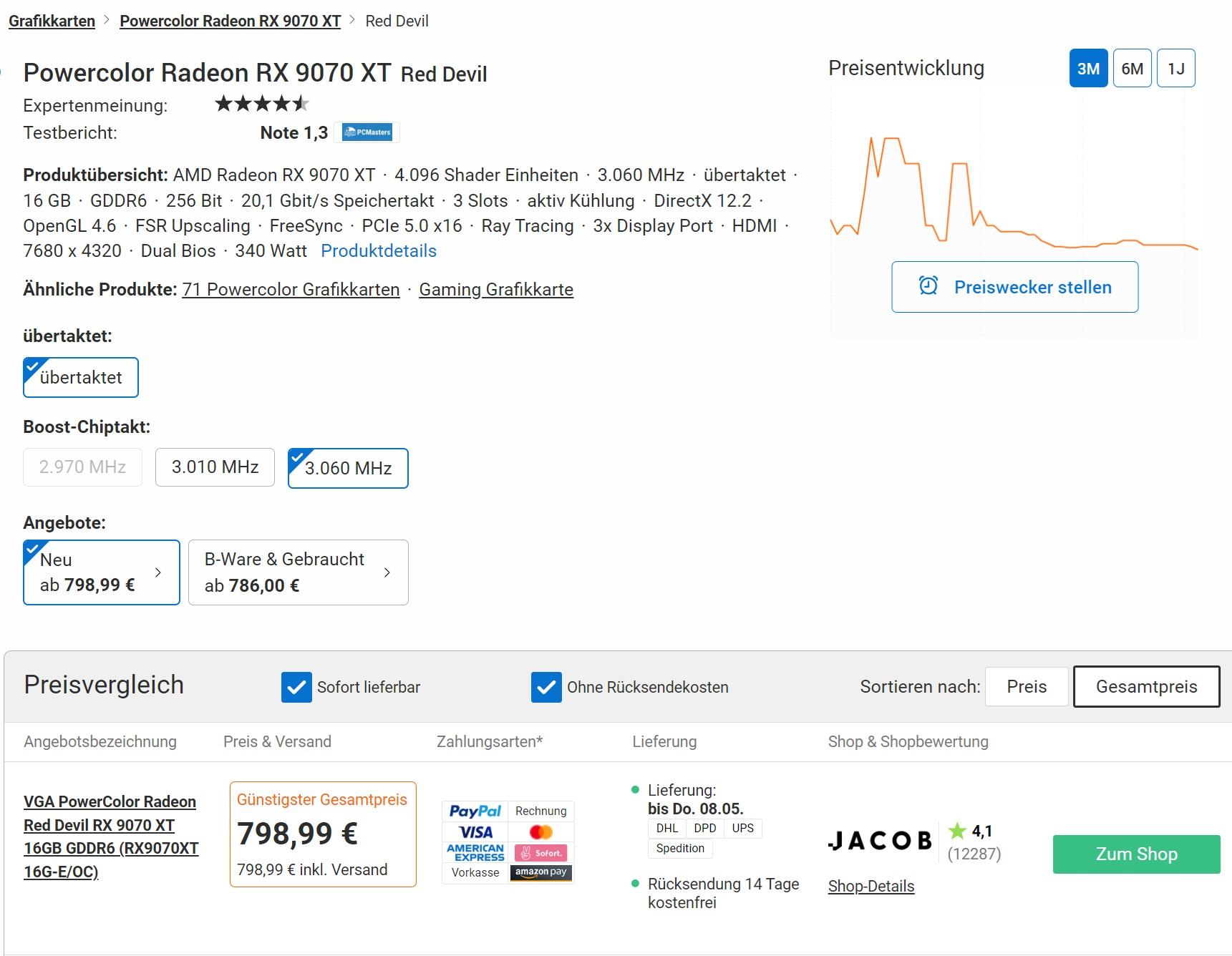Deselect the übertaktet filter option
The image size is (1232, 956).
81,377
